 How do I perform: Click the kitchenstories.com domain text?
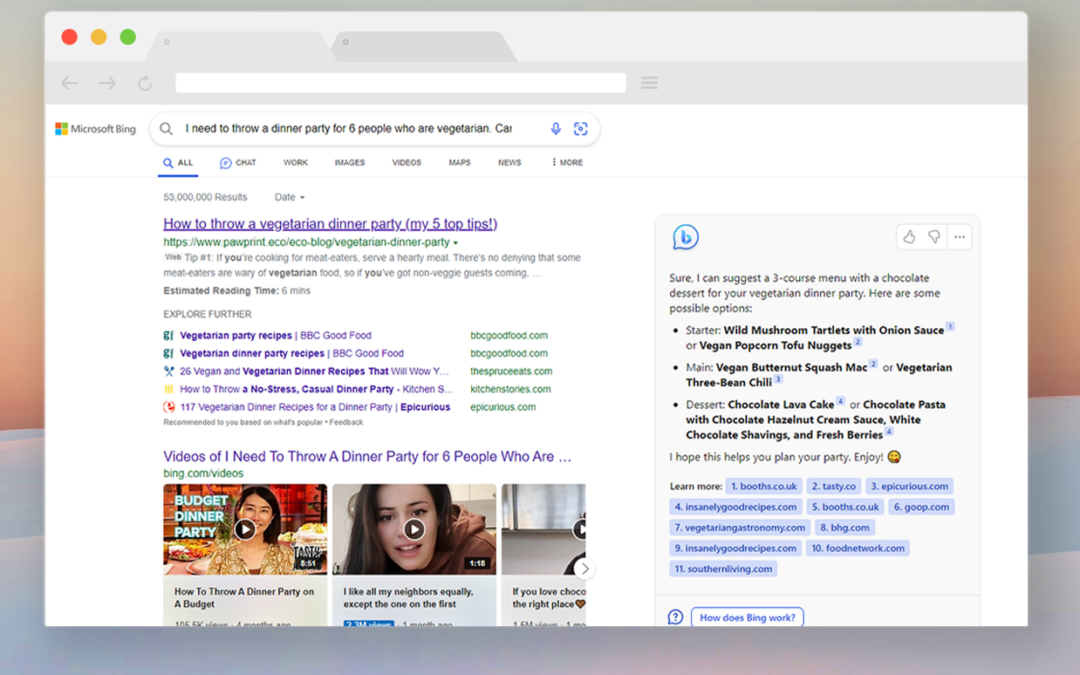510,389
